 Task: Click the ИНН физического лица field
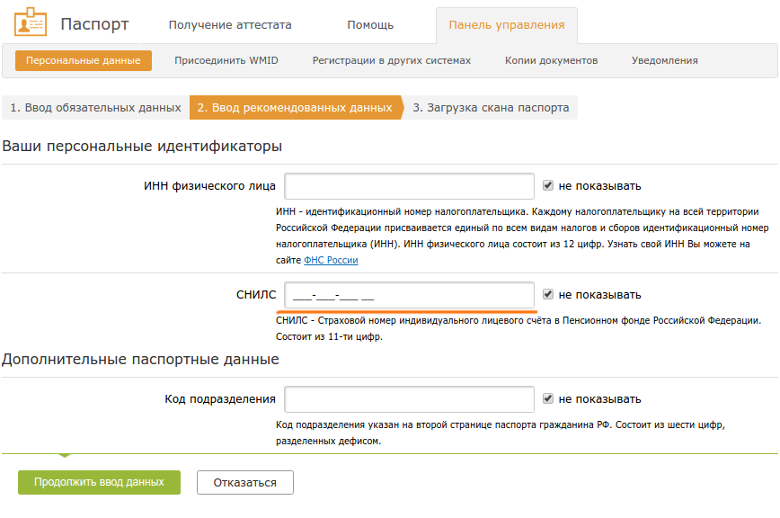click(409, 186)
